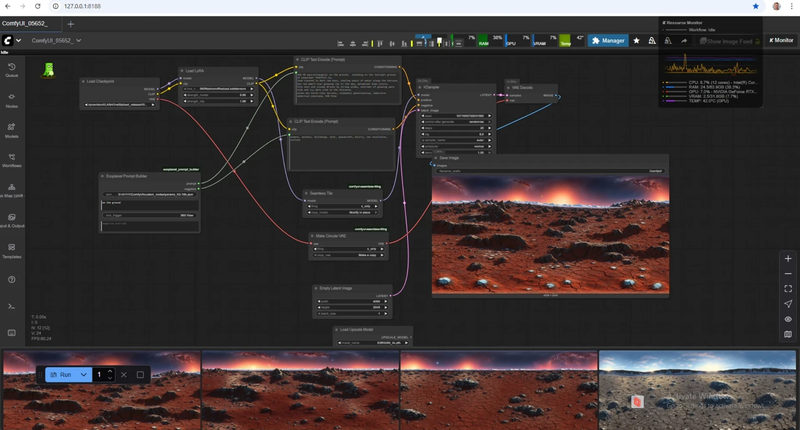Collapse the Save Image node

pos(435,158)
